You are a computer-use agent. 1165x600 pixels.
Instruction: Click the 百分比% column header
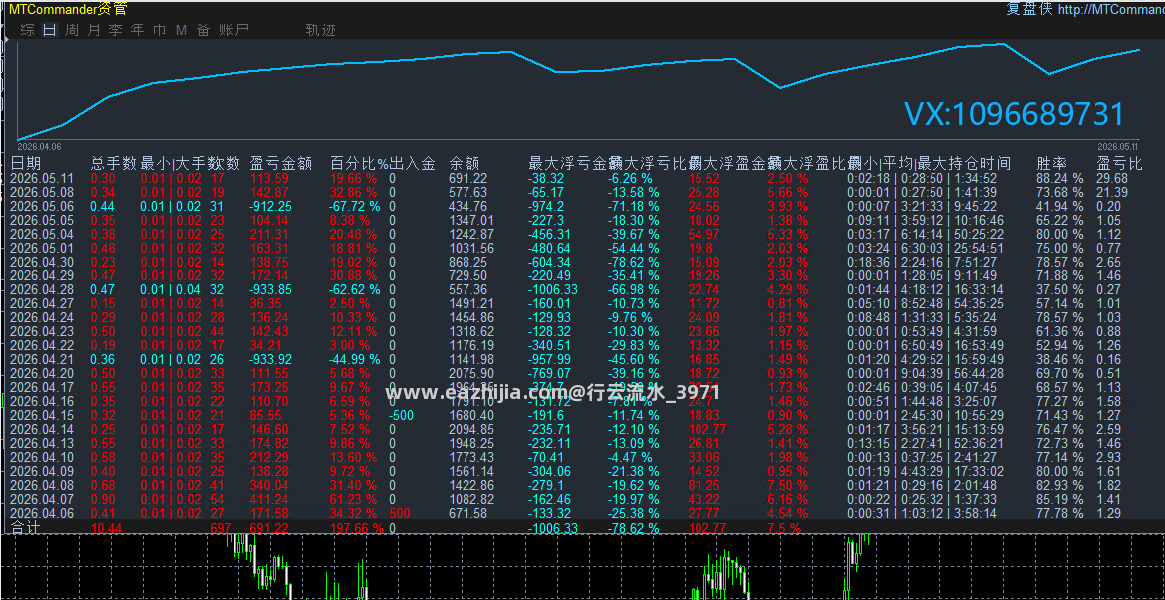point(360,163)
